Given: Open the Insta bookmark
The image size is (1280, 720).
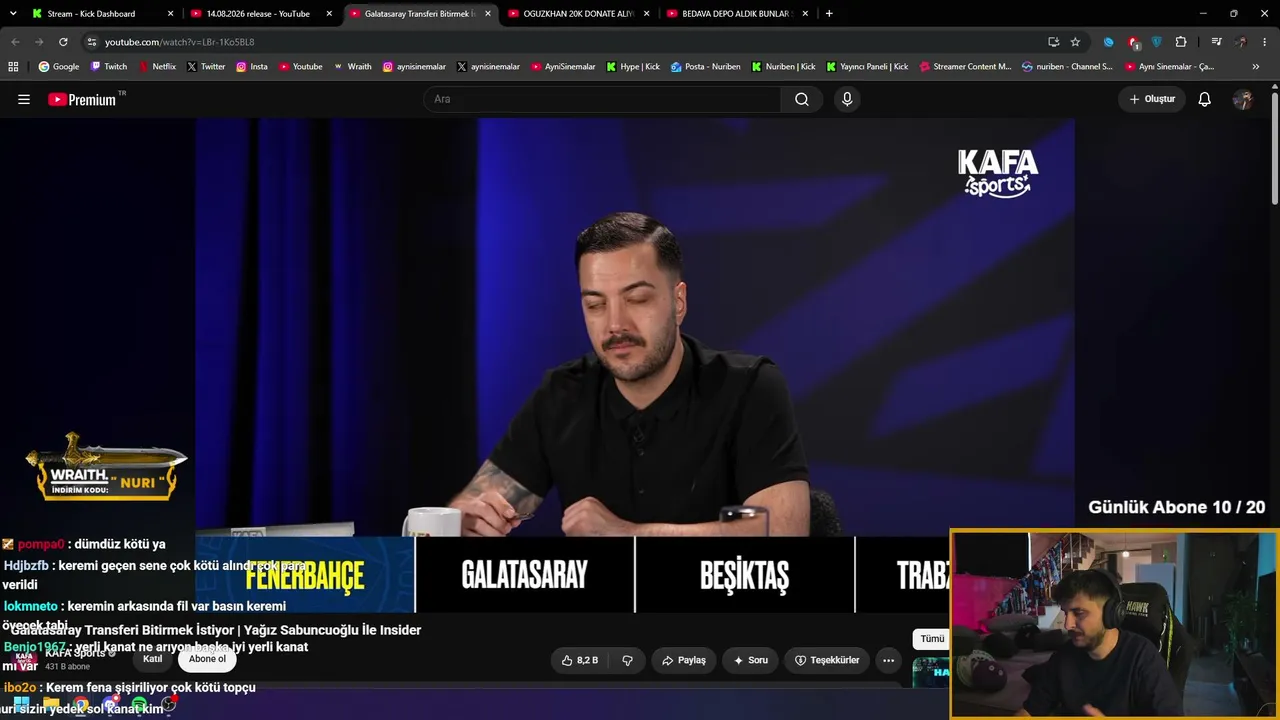Looking at the screenshot, I should [252, 67].
